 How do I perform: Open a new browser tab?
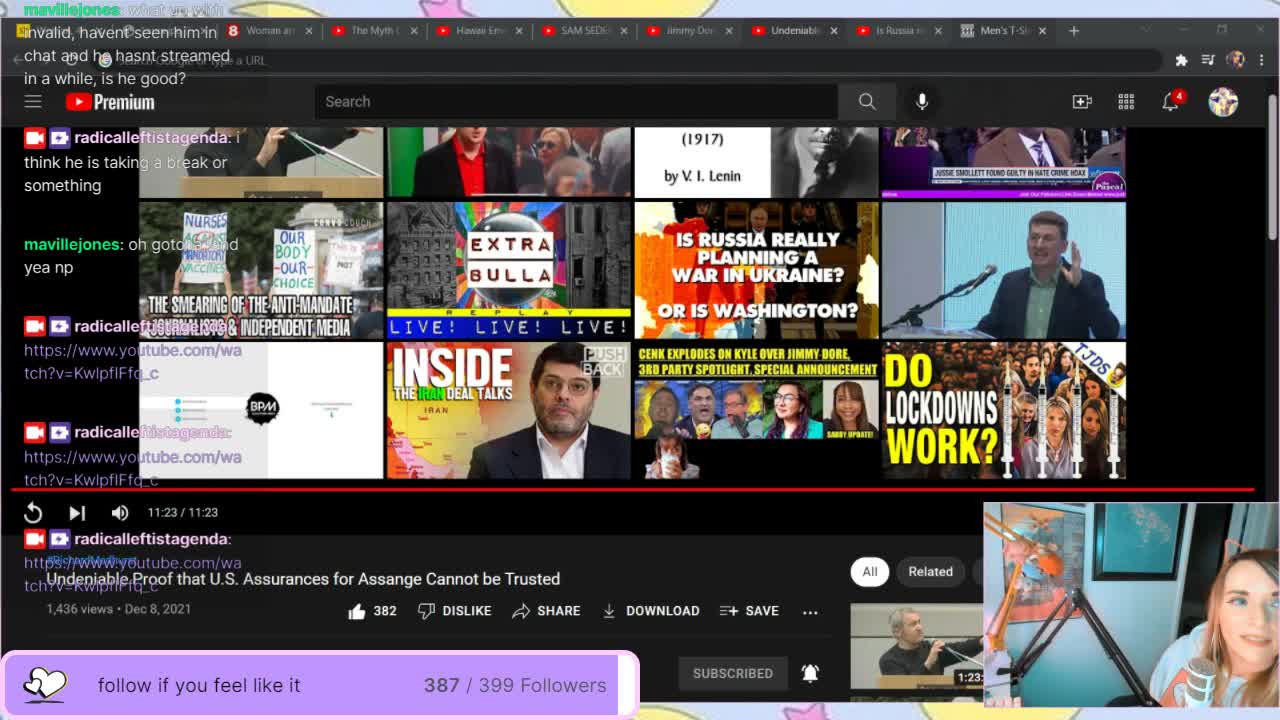point(1074,31)
